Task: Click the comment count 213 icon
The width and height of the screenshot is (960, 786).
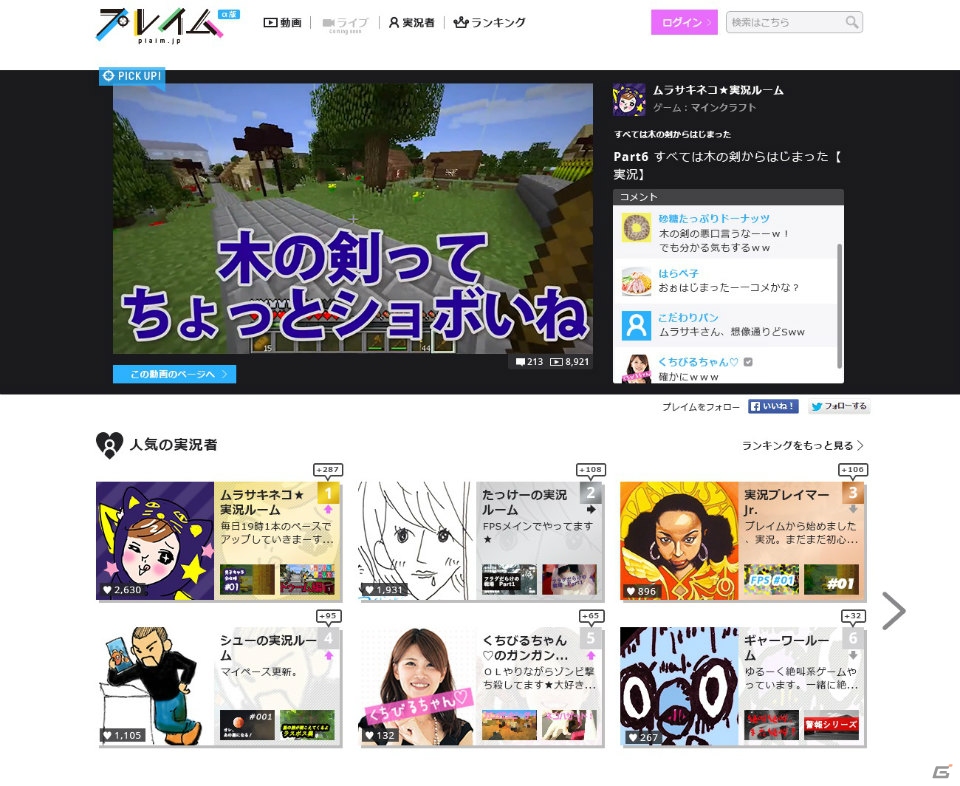Action: 520,362
